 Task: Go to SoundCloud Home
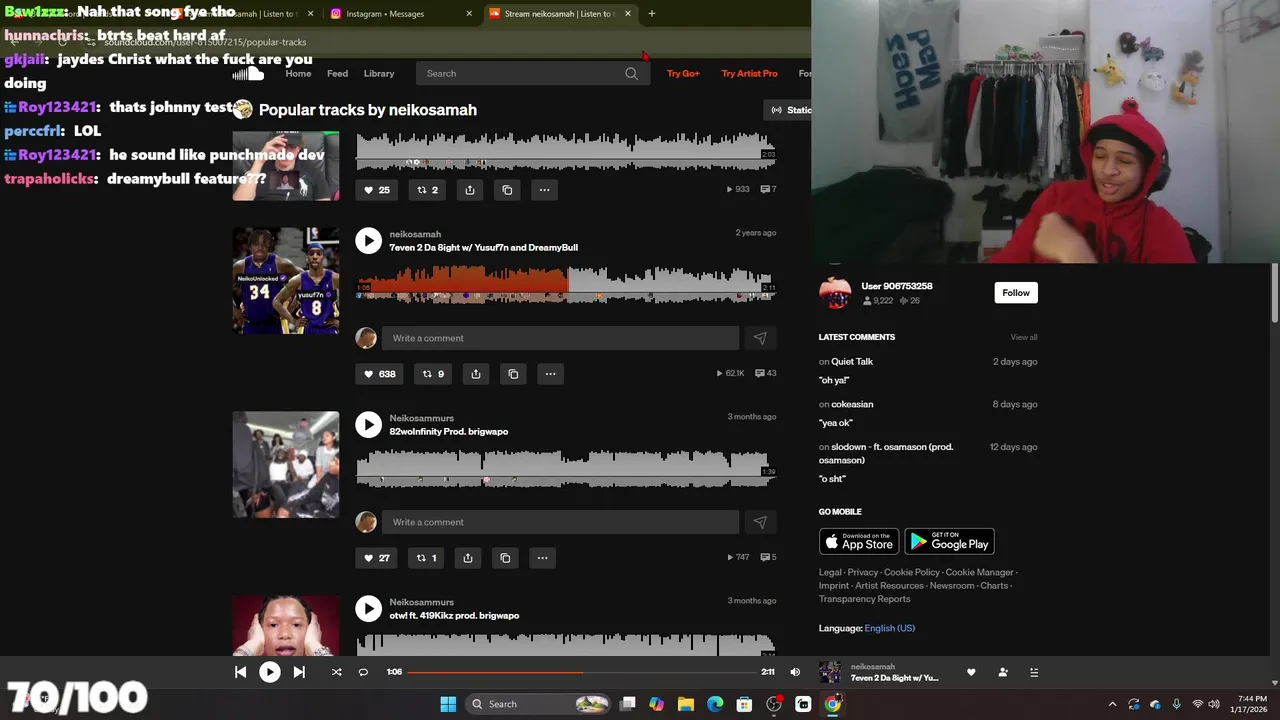point(298,73)
